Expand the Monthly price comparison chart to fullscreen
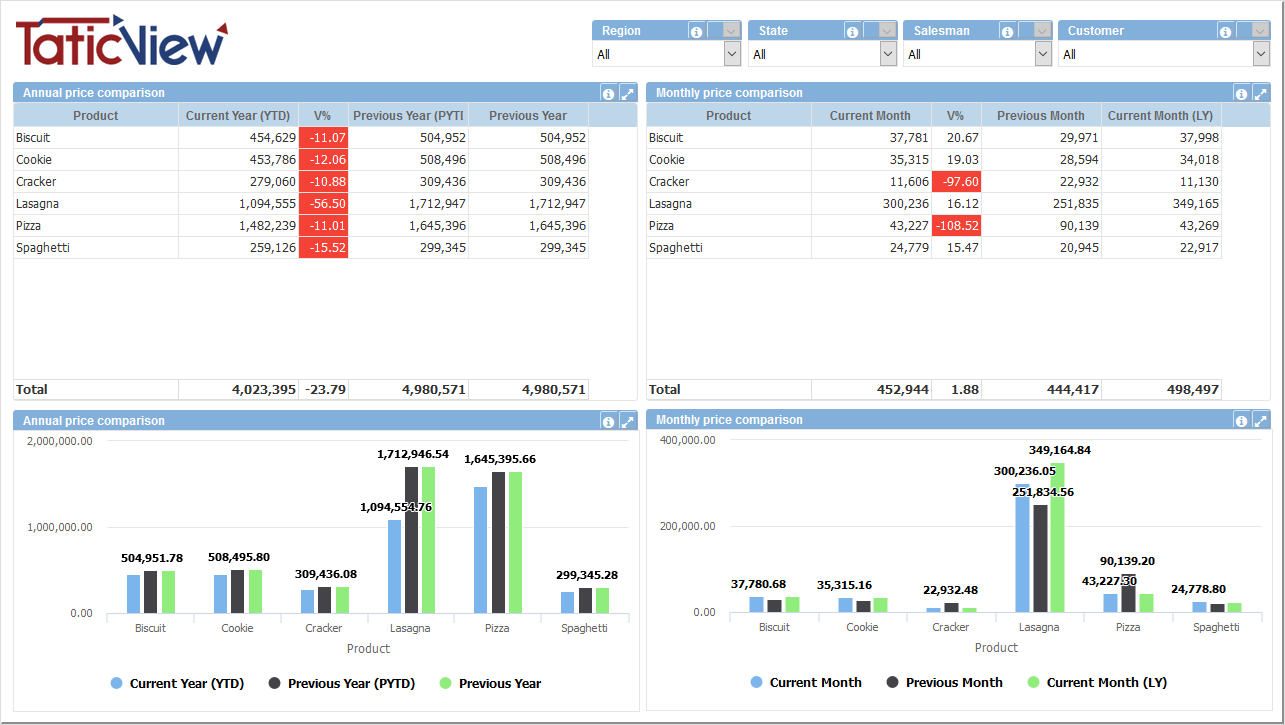 [1260, 420]
